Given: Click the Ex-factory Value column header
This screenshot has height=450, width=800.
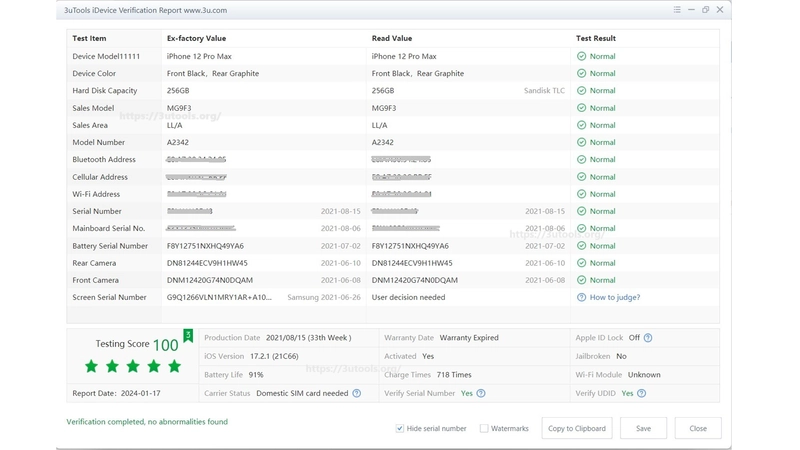Looking at the screenshot, I should (196, 38).
